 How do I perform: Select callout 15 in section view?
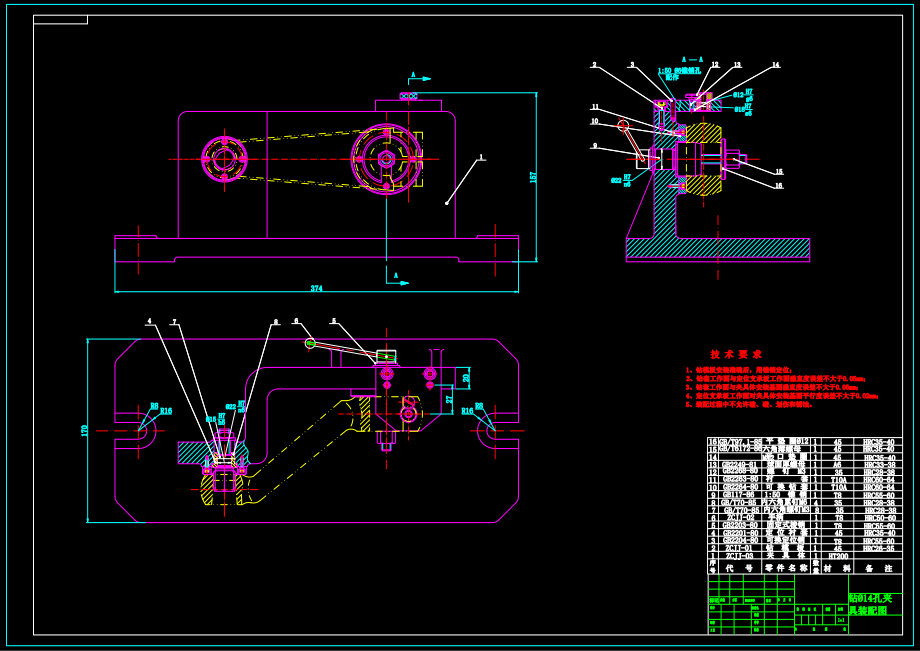click(x=779, y=172)
